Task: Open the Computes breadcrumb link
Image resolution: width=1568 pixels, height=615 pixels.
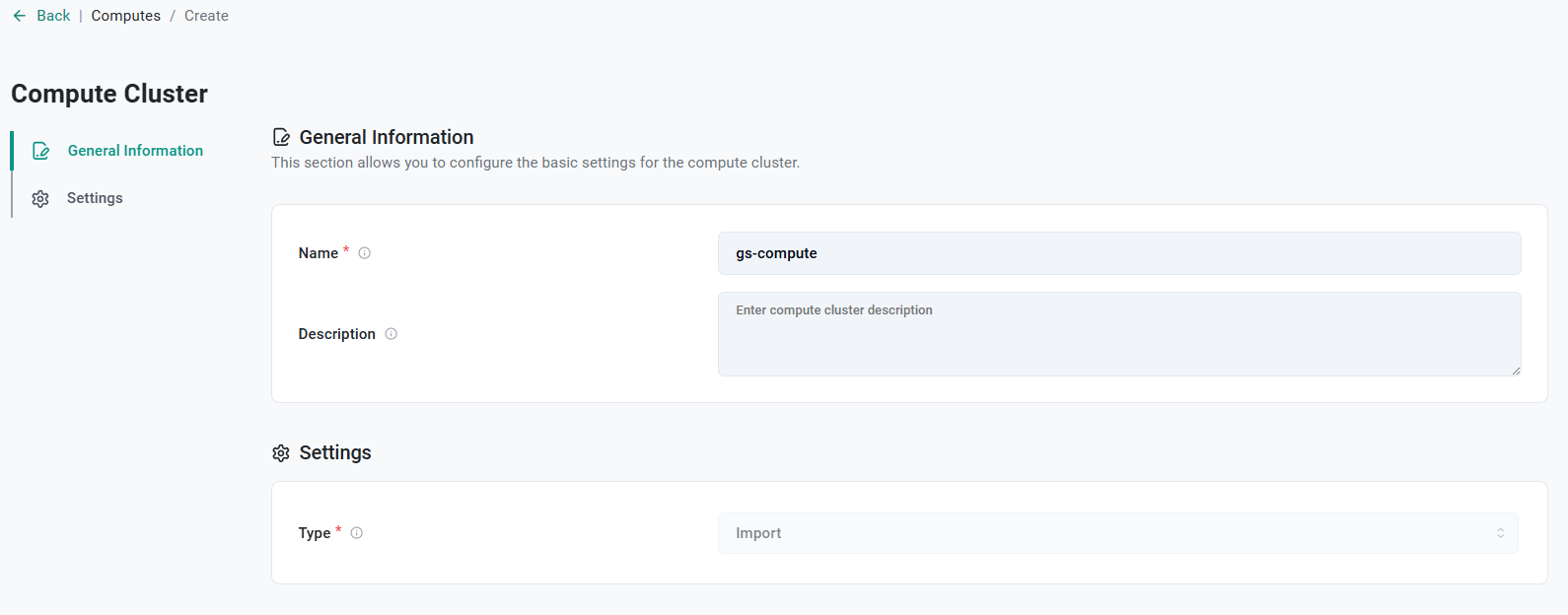Action: tap(125, 16)
